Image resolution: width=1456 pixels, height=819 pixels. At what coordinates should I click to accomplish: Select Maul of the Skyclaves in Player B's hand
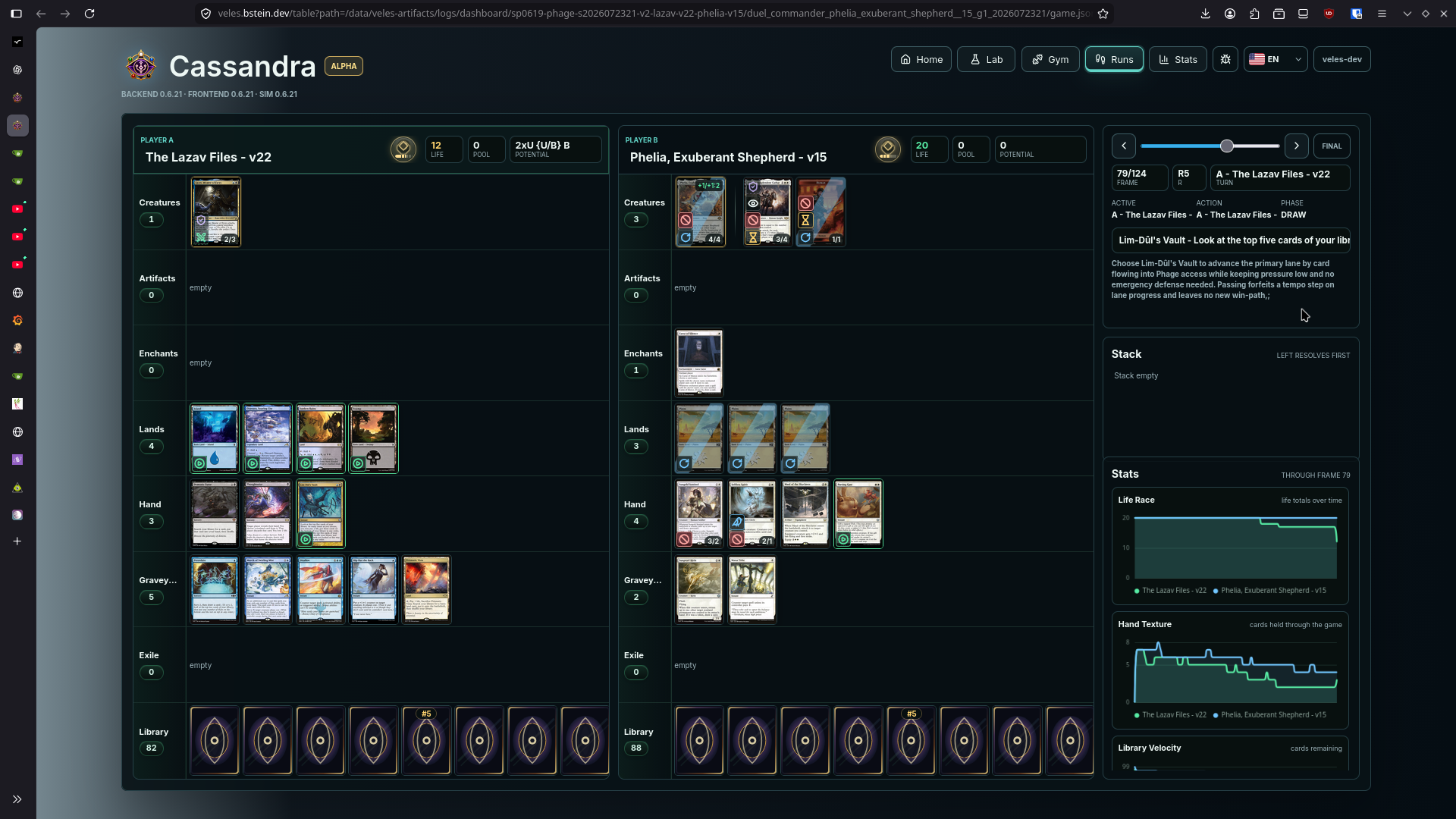point(805,513)
